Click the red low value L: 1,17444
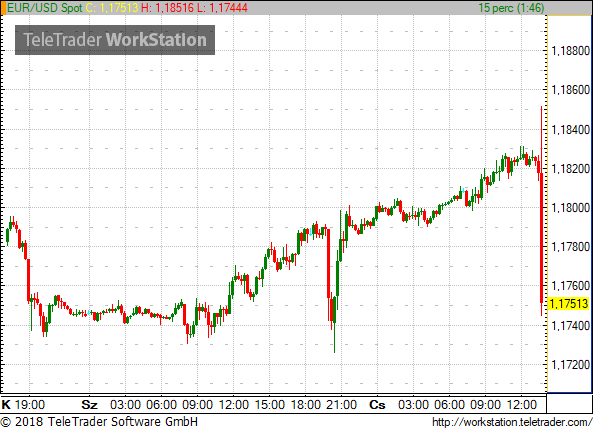 (223, 8)
